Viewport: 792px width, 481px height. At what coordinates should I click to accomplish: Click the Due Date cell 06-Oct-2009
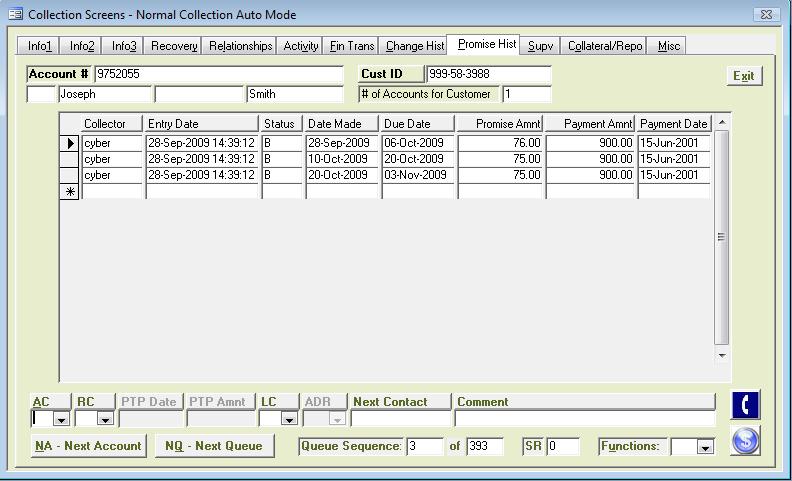tap(418, 143)
